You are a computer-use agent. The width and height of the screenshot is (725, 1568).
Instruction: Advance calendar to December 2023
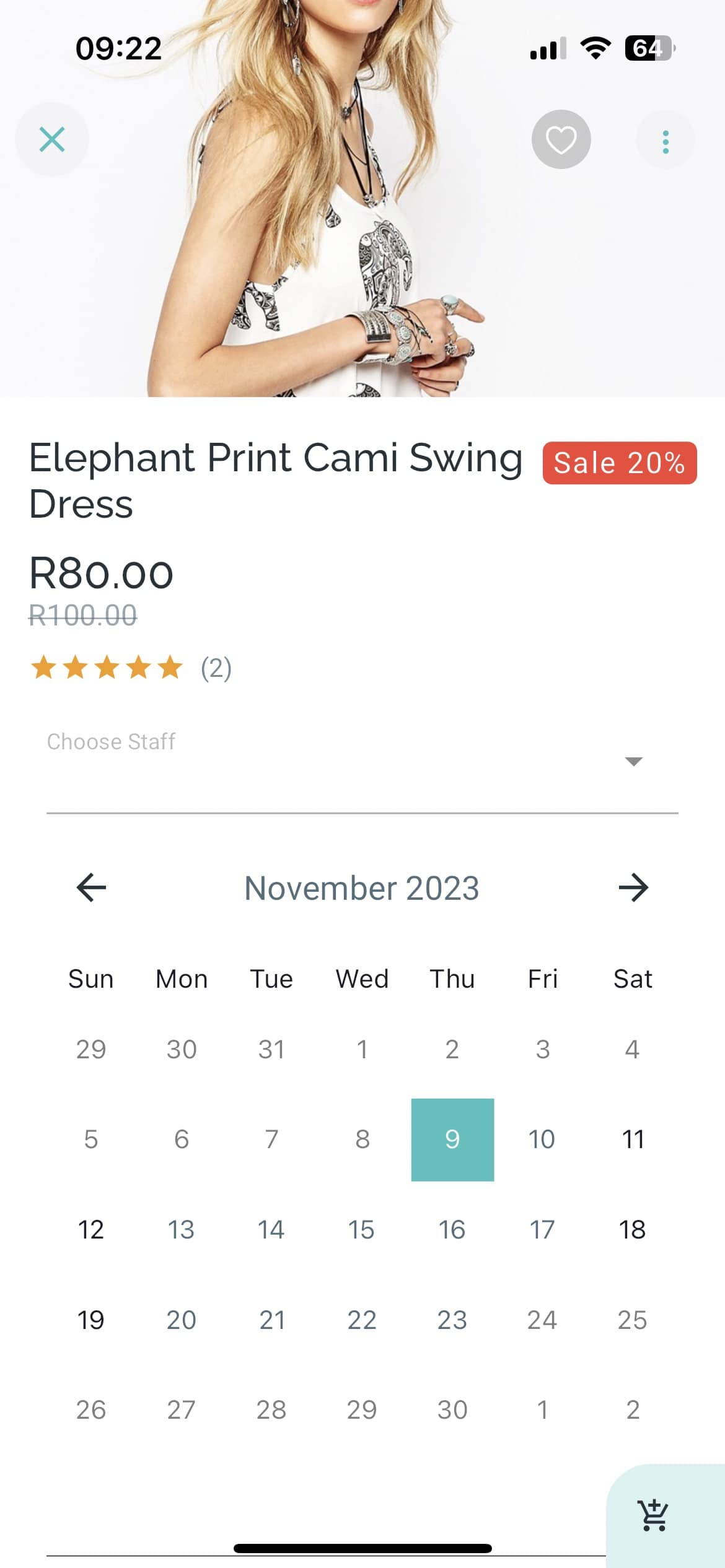(x=635, y=888)
